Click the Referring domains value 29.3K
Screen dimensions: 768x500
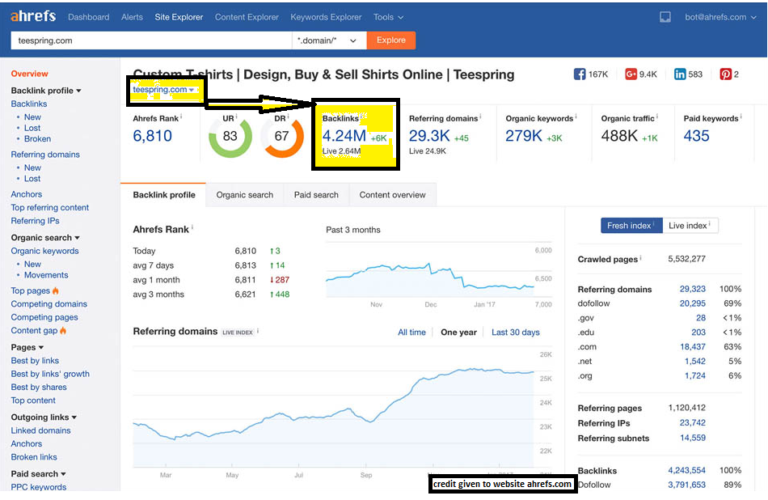[429, 136]
